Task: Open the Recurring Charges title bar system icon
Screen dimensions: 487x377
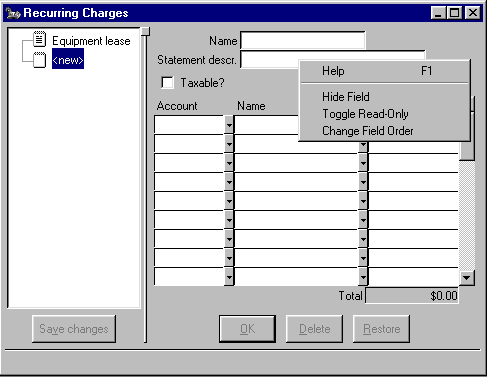Action: 13,13
